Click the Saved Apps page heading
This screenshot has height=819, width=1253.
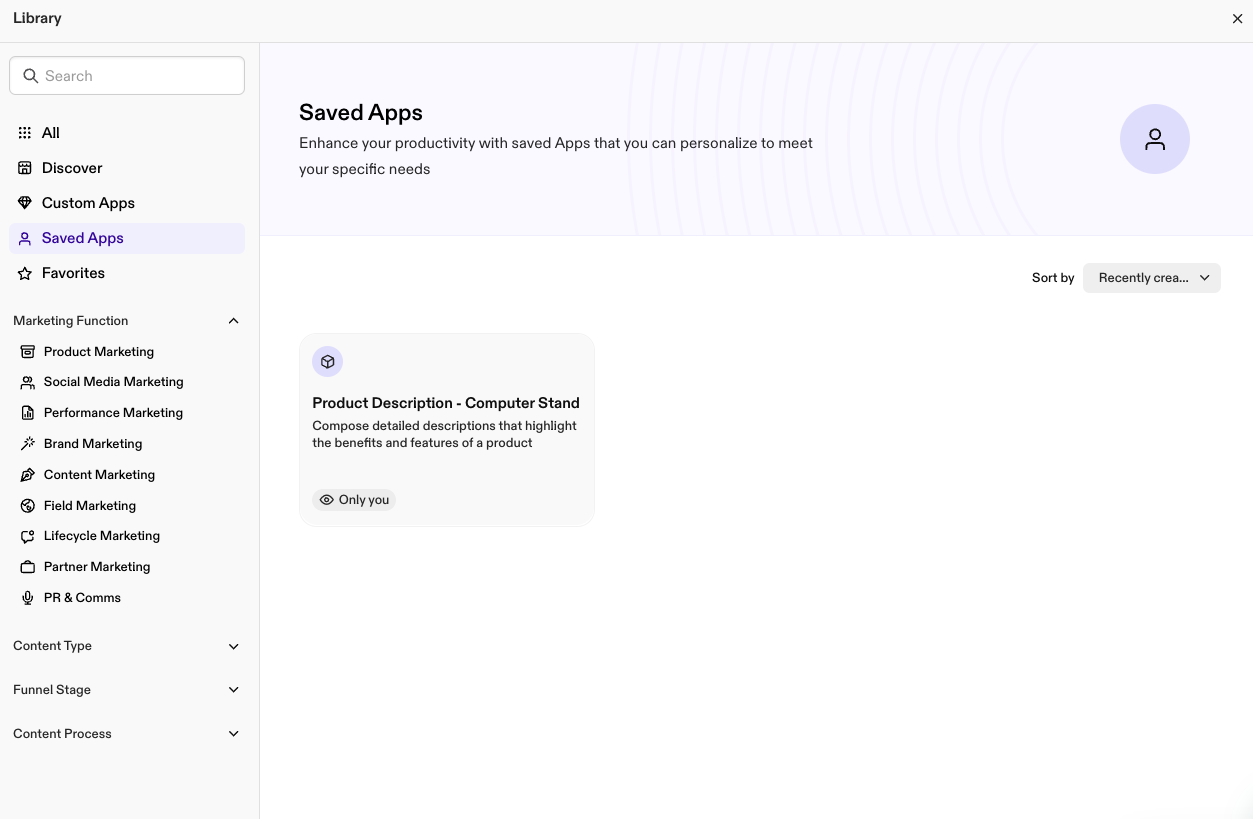tap(361, 113)
